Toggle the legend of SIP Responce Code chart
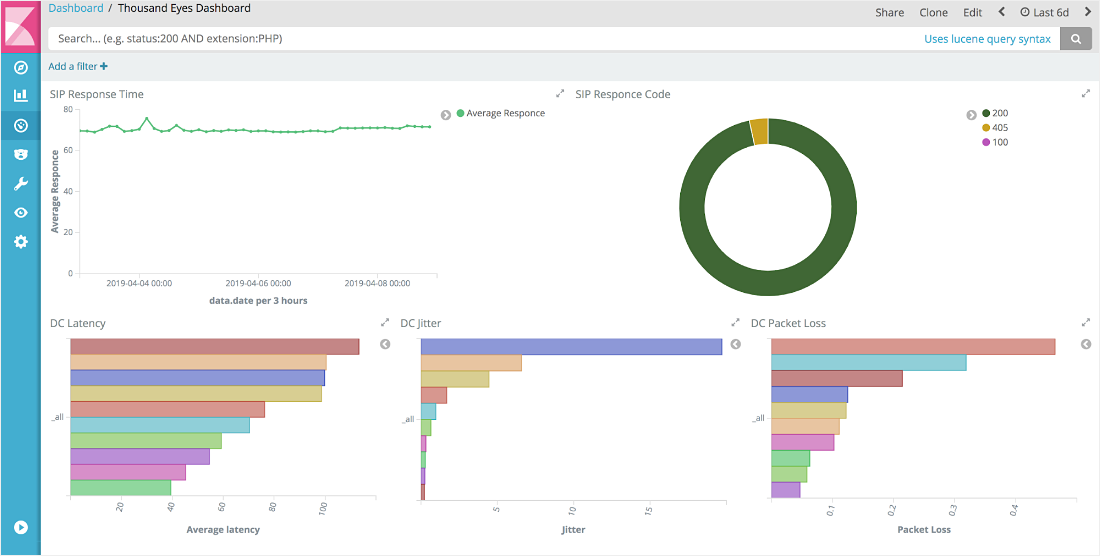Viewport: 1100px width, 556px height. (x=971, y=114)
